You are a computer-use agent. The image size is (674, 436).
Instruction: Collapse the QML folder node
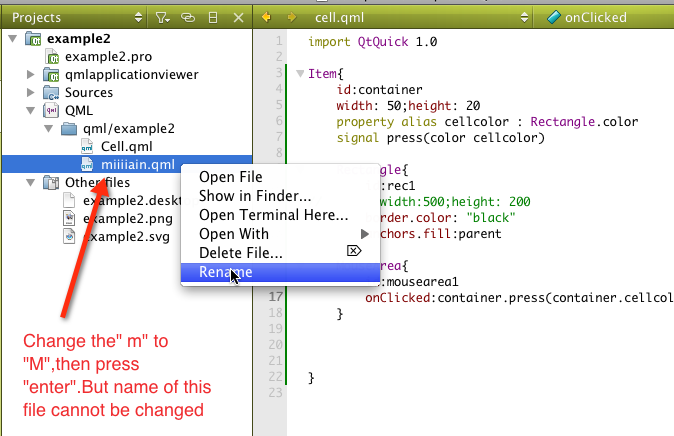(30, 111)
